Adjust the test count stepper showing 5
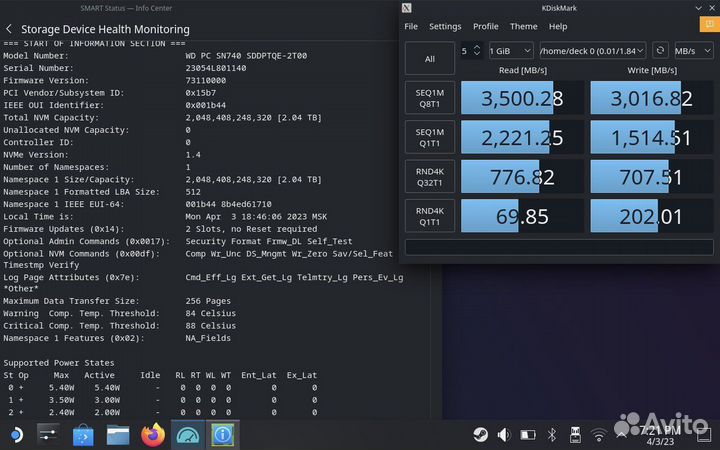 point(472,51)
